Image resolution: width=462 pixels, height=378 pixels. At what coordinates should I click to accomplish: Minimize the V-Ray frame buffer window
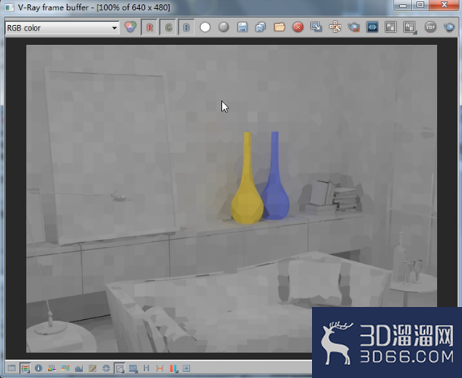point(403,5)
